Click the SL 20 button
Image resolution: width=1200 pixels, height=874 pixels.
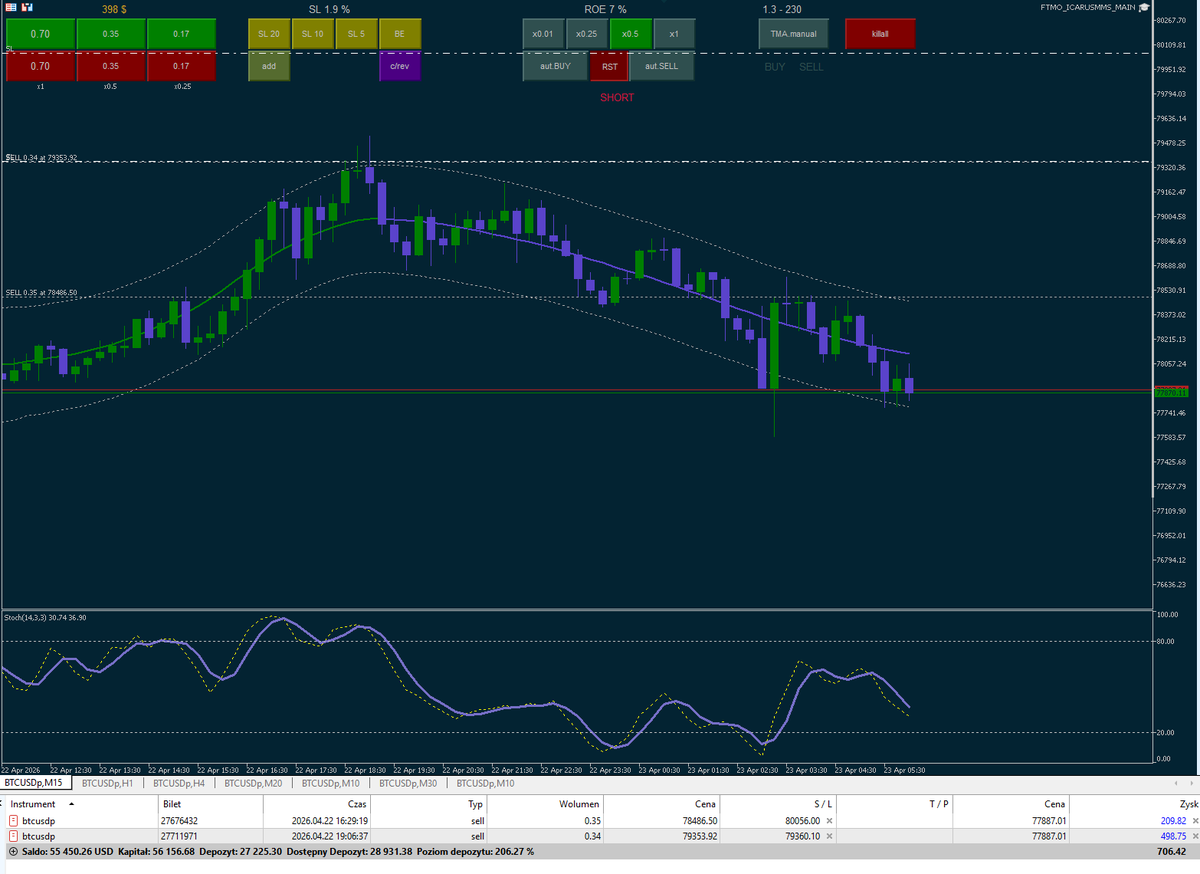[x=268, y=33]
